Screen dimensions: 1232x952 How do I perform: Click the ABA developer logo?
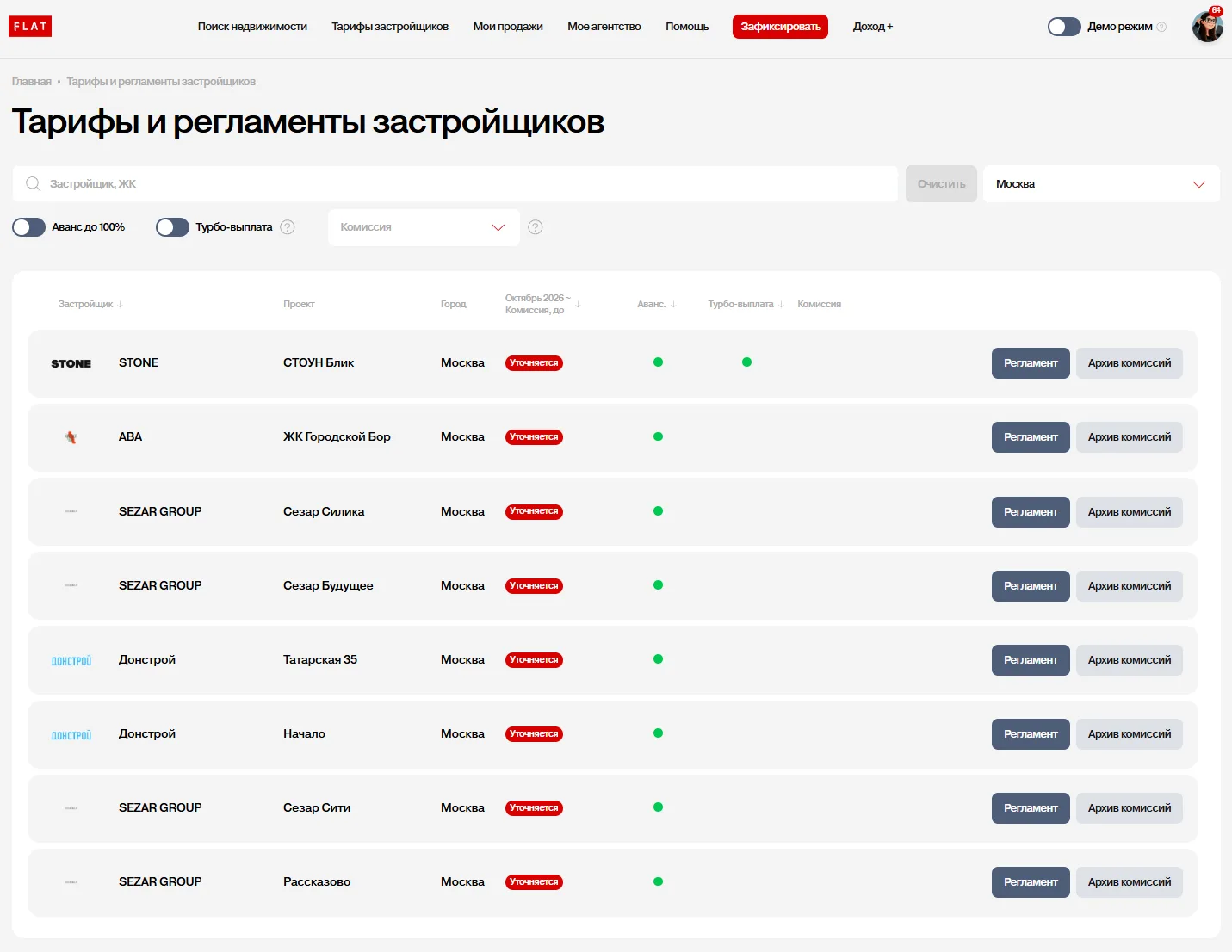(x=71, y=437)
